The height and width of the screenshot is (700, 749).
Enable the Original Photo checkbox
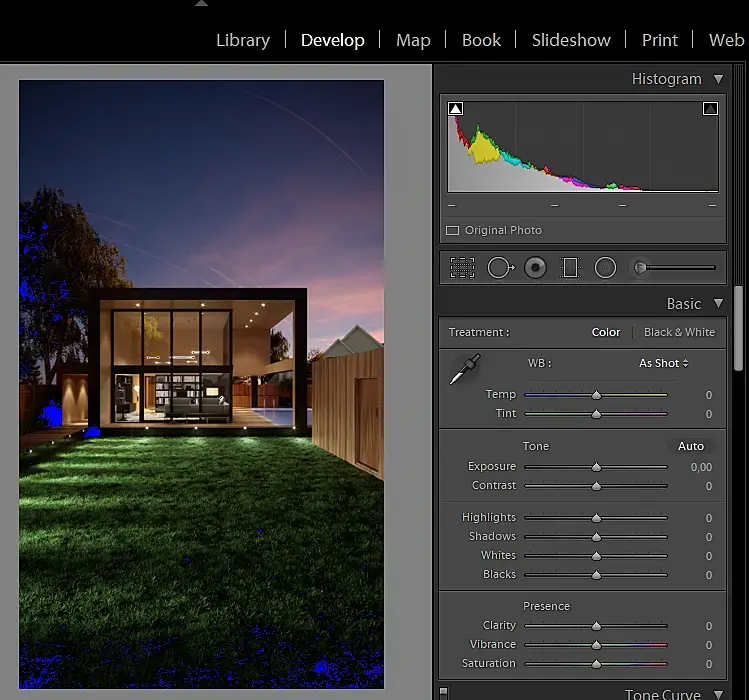[452, 230]
